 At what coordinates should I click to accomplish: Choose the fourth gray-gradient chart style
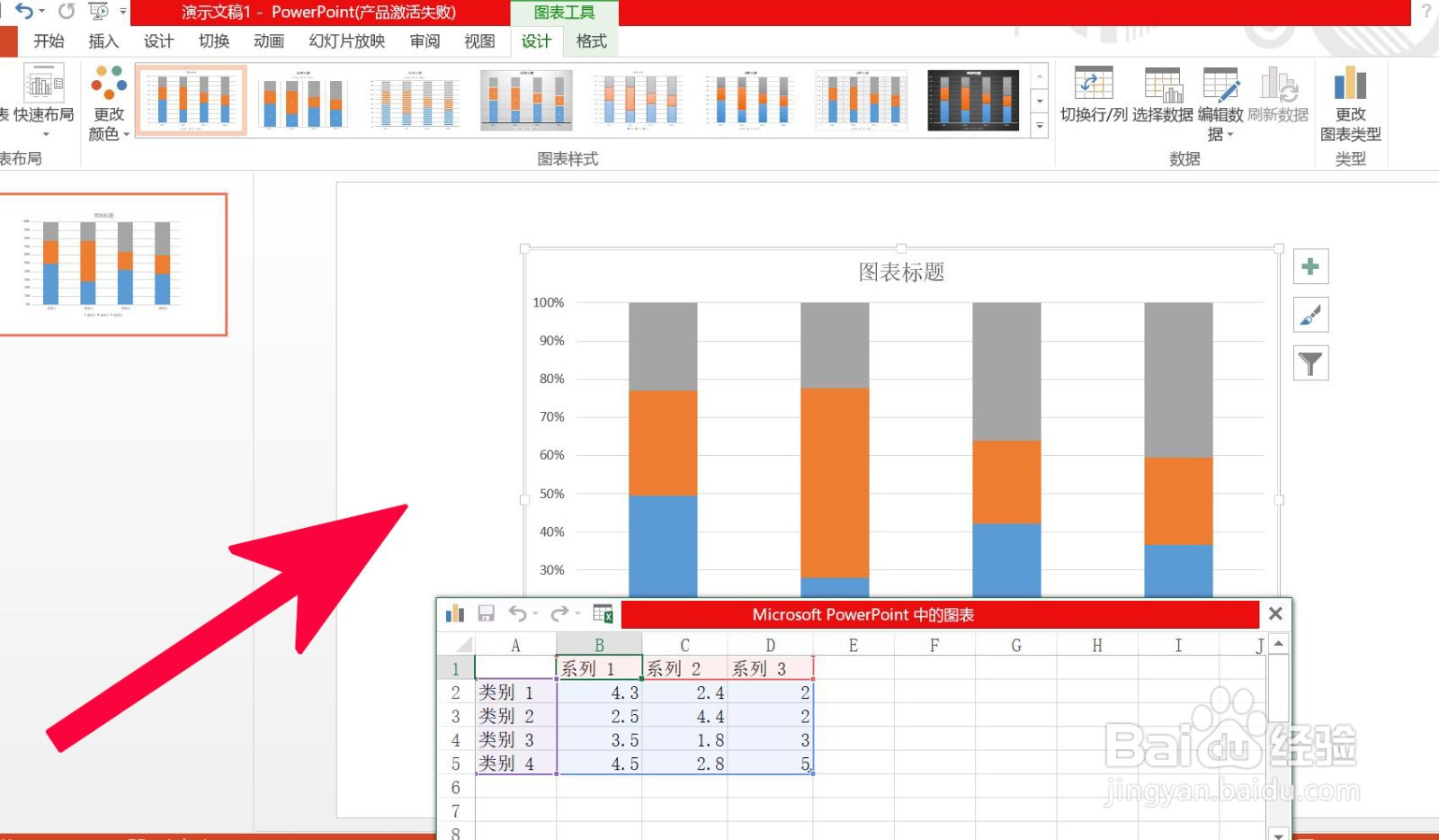526,100
